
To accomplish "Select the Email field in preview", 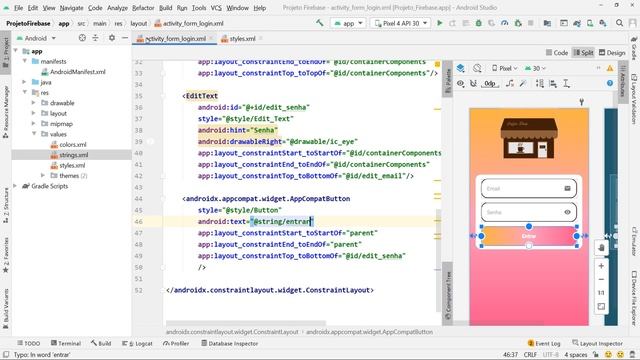I will [x=529, y=189].
